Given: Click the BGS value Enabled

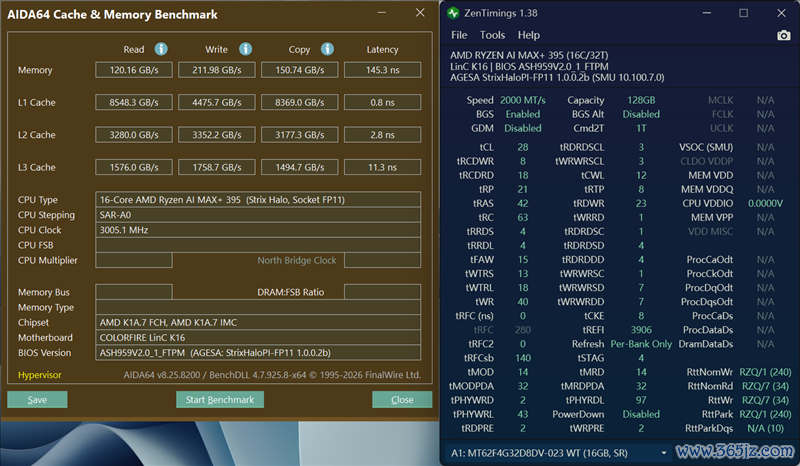Looking at the screenshot, I should [x=522, y=114].
